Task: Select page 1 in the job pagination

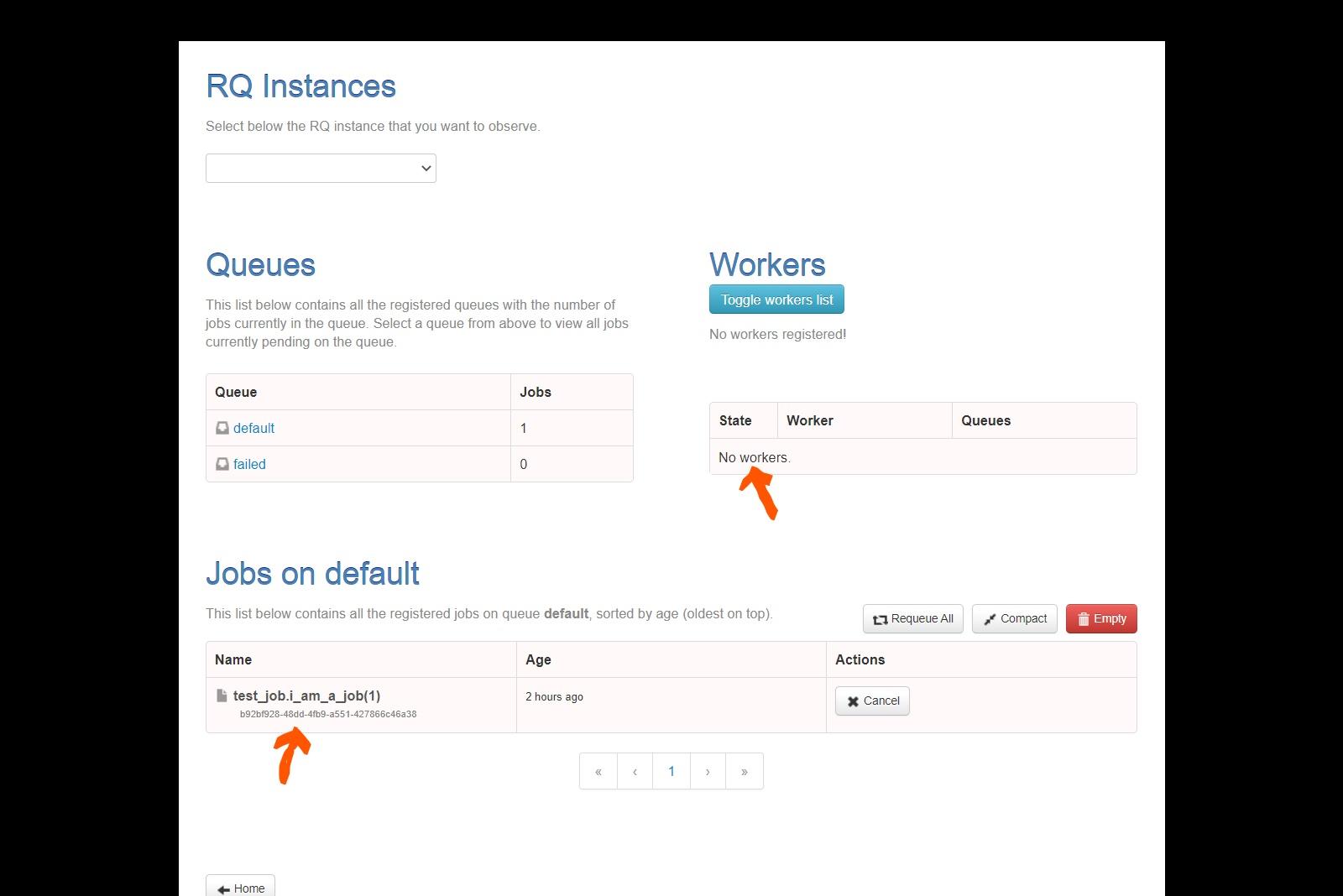Action: pyautogui.click(x=671, y=770)
